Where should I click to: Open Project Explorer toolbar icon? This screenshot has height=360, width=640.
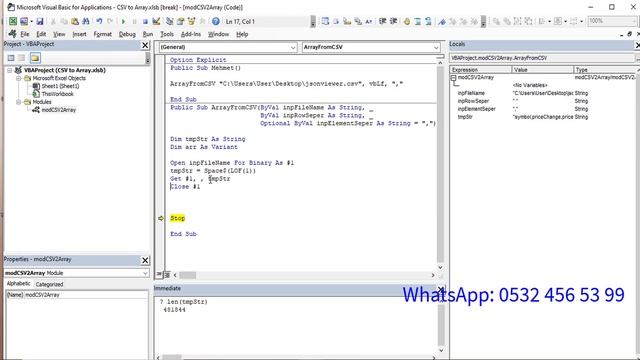tap(169, 21)
